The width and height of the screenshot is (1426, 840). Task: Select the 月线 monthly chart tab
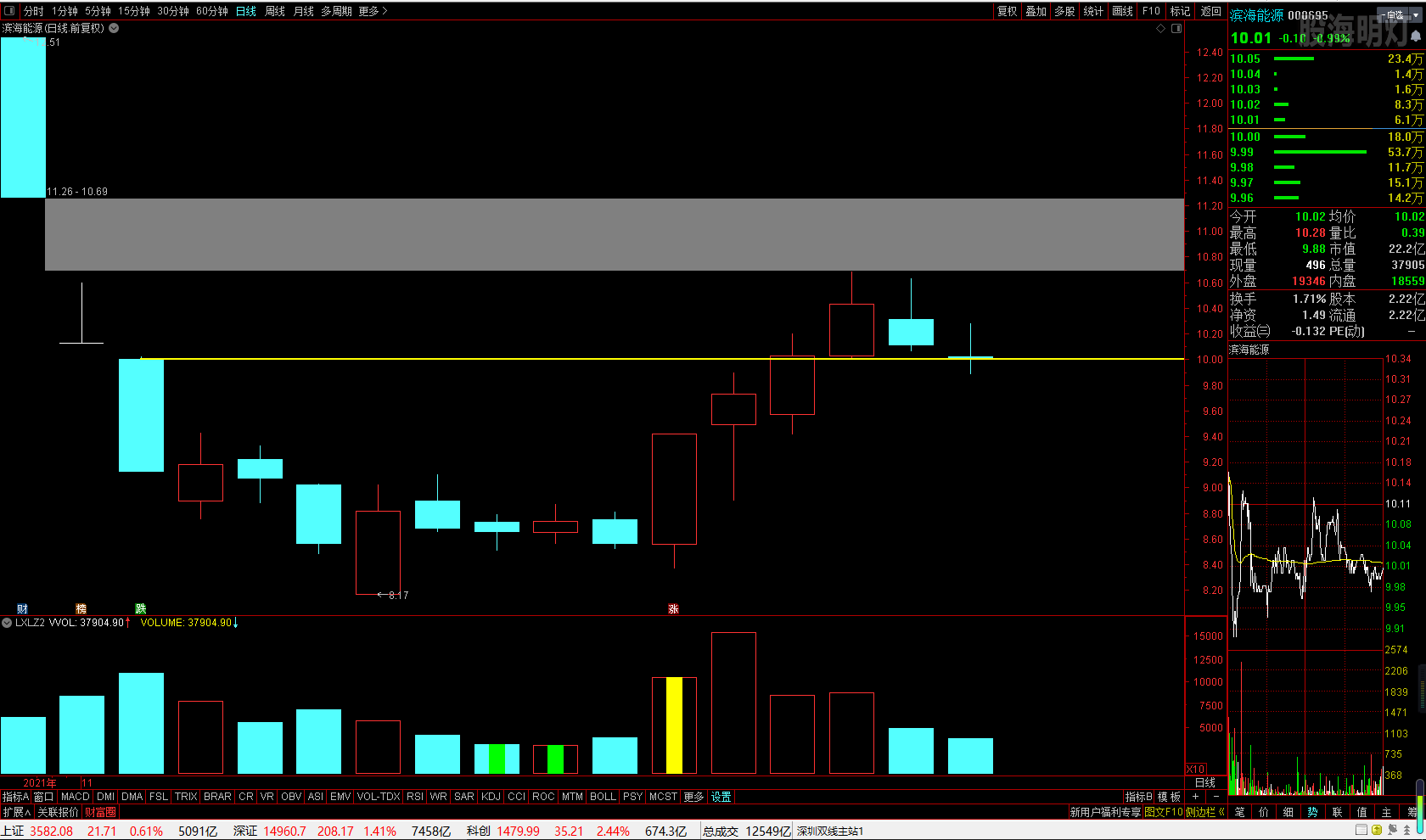coord(304,11)
